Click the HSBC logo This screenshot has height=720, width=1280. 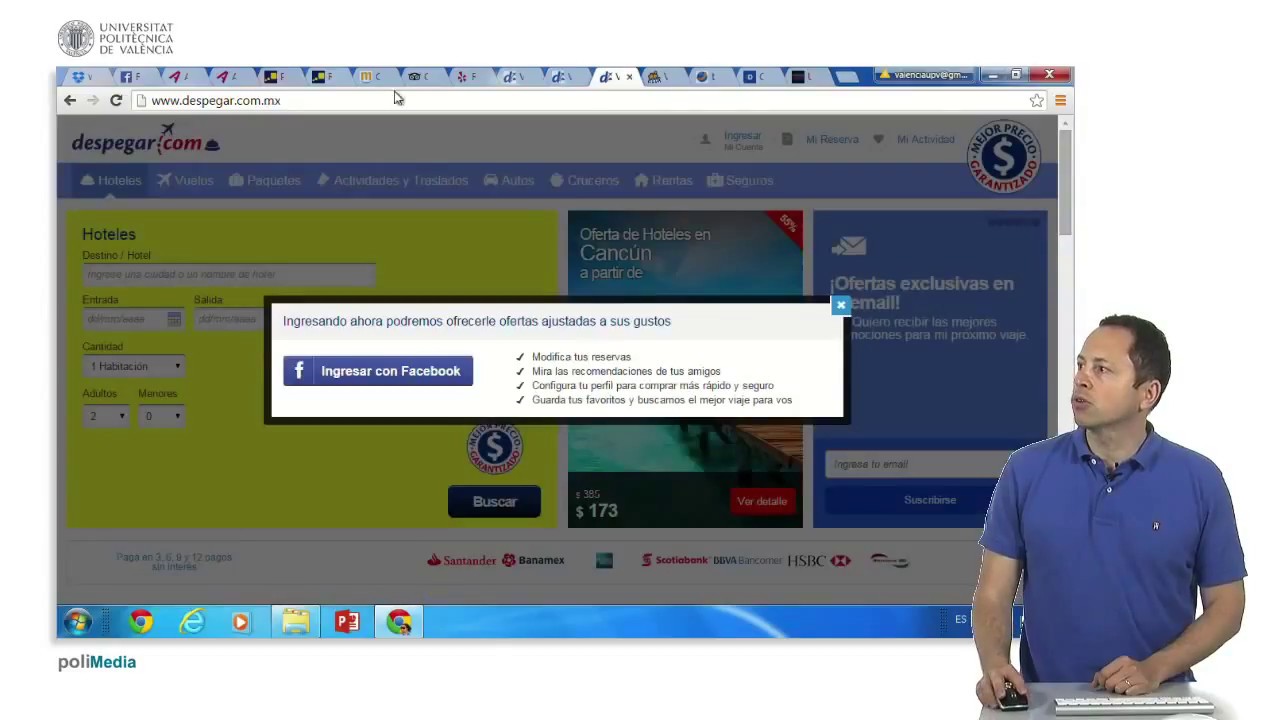click(x=819, y=561)
